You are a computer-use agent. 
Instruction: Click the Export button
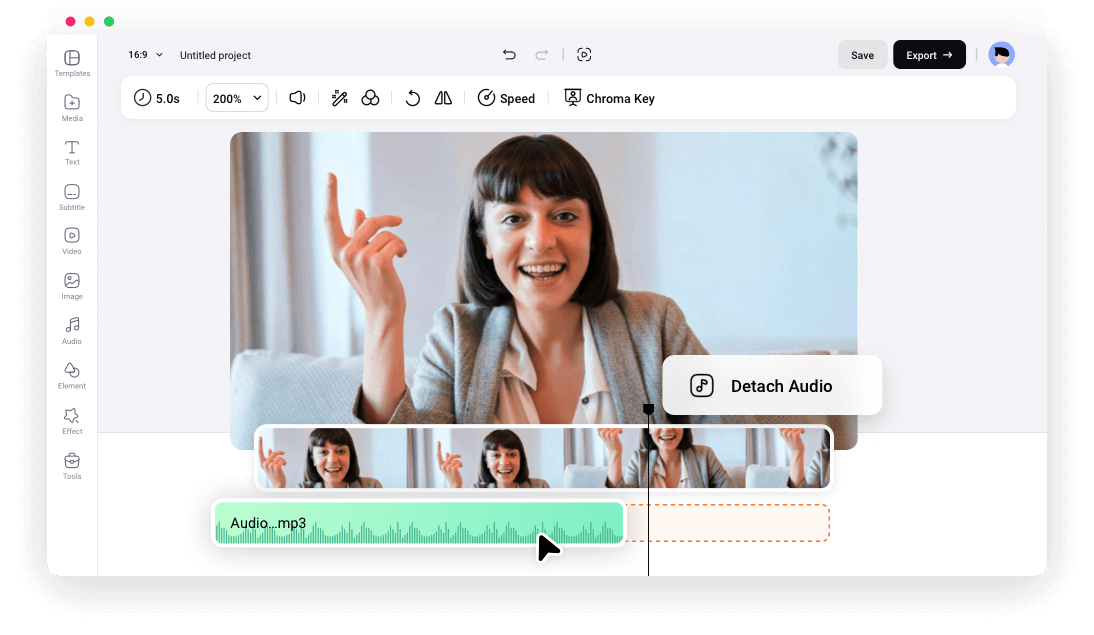[x=929, y=54]
